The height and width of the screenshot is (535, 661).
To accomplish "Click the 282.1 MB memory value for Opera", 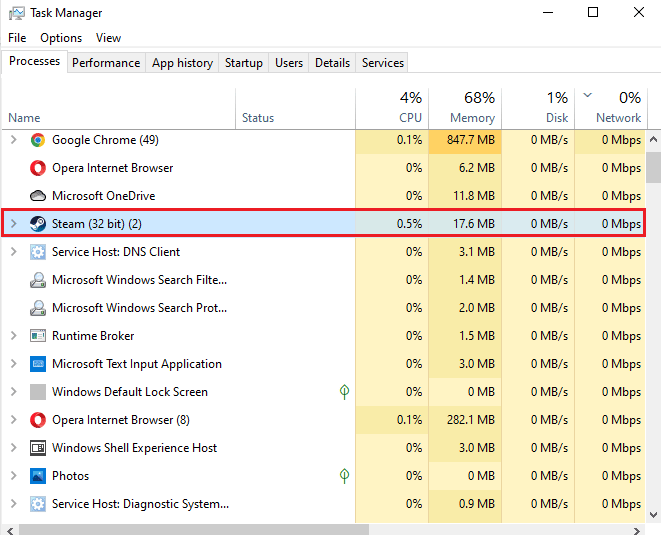I will [470, 419].
